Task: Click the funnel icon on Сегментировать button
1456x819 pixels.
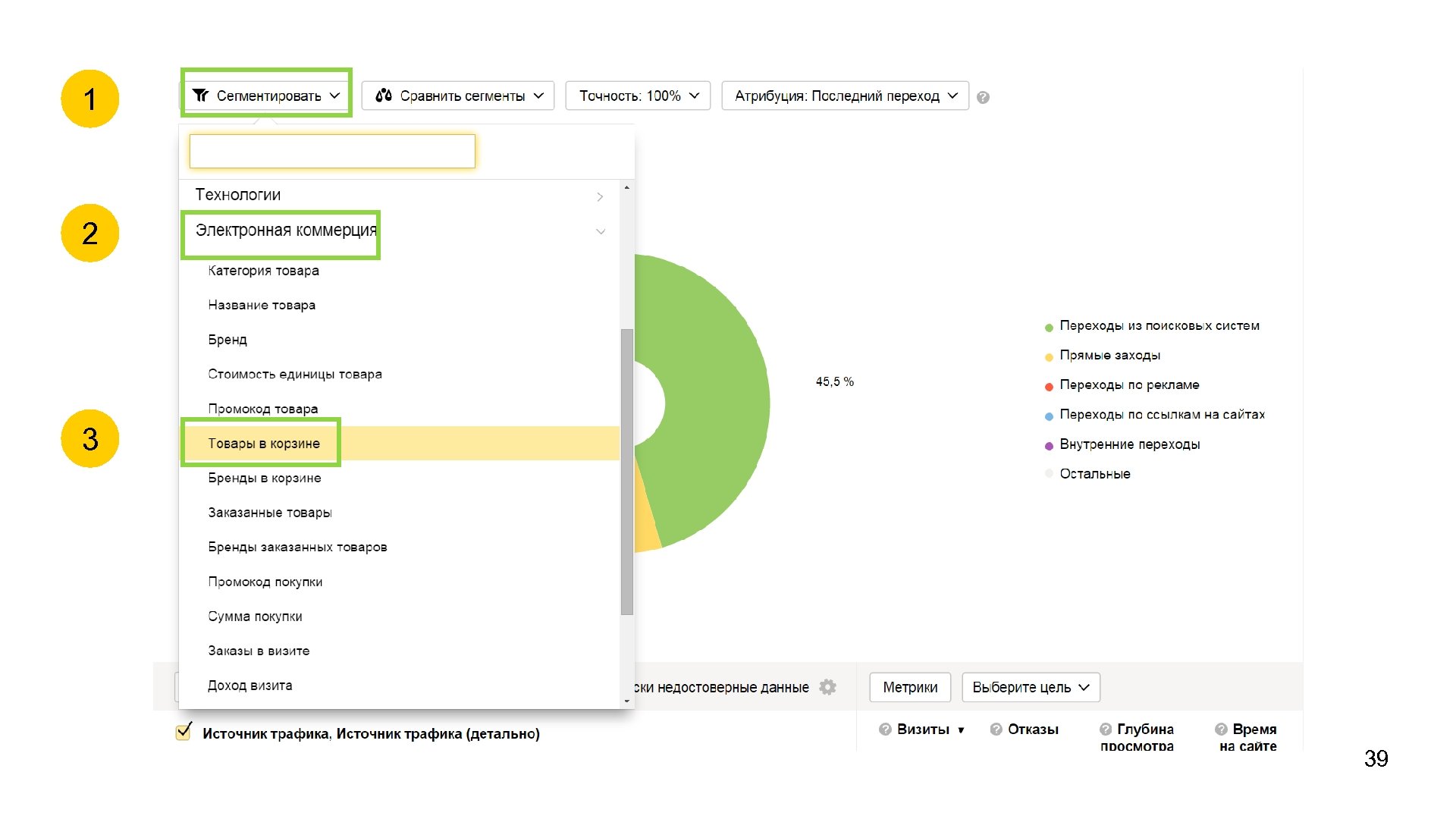Action: (200, 96)
